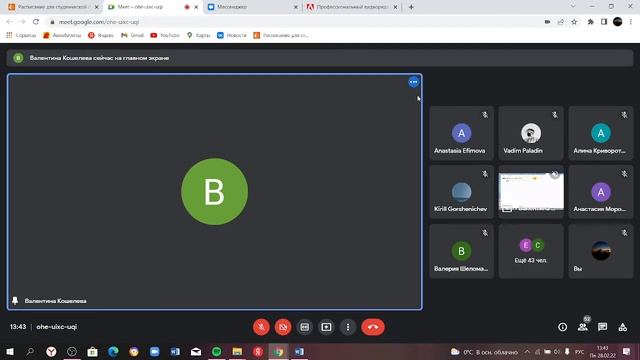The height and width of the screenshot is (360, 640).
Task: Open the Авиабилеты bookmark
Action: pos(62,36)
